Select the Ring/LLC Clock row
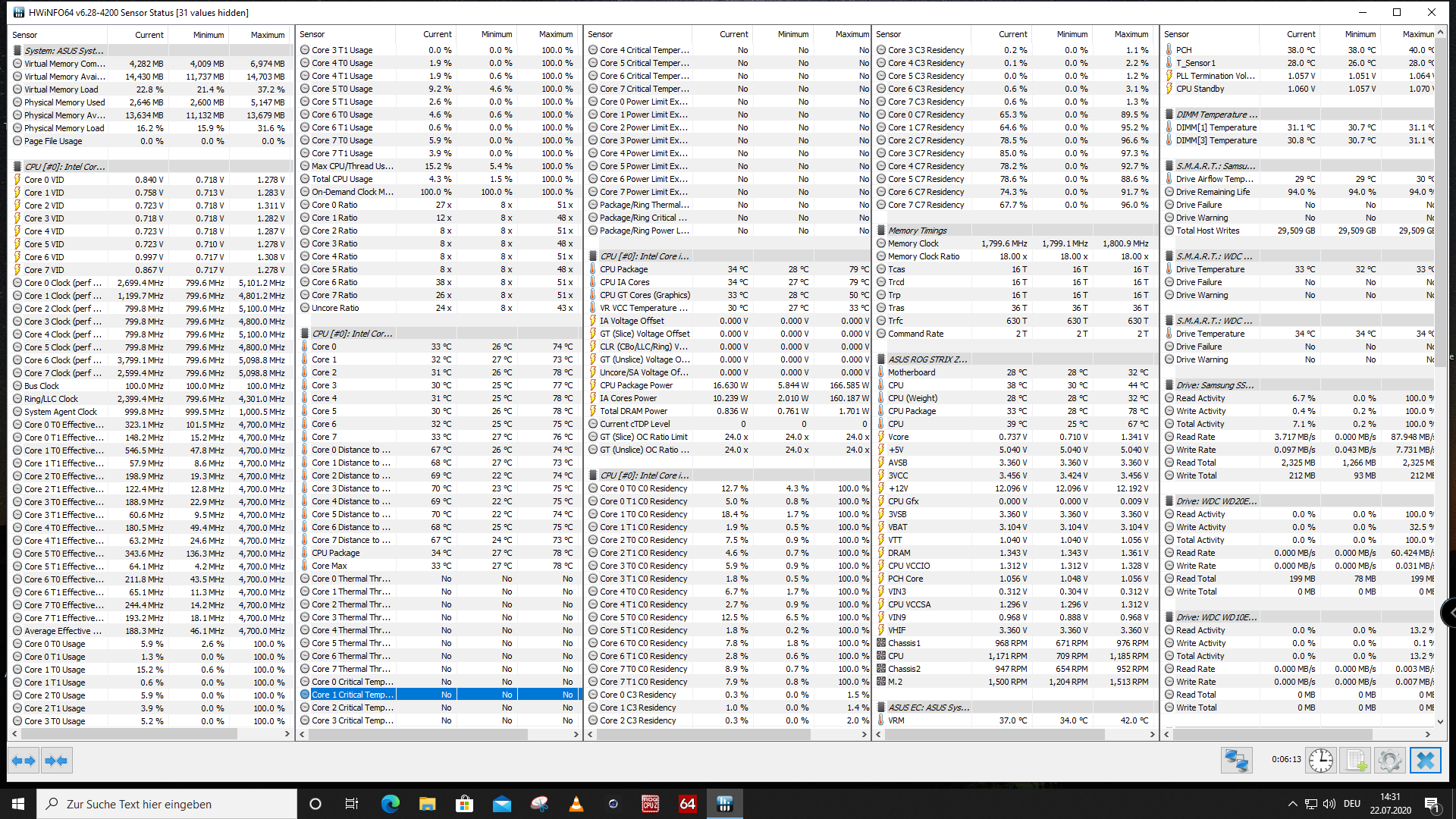 [x=151, y=399]
